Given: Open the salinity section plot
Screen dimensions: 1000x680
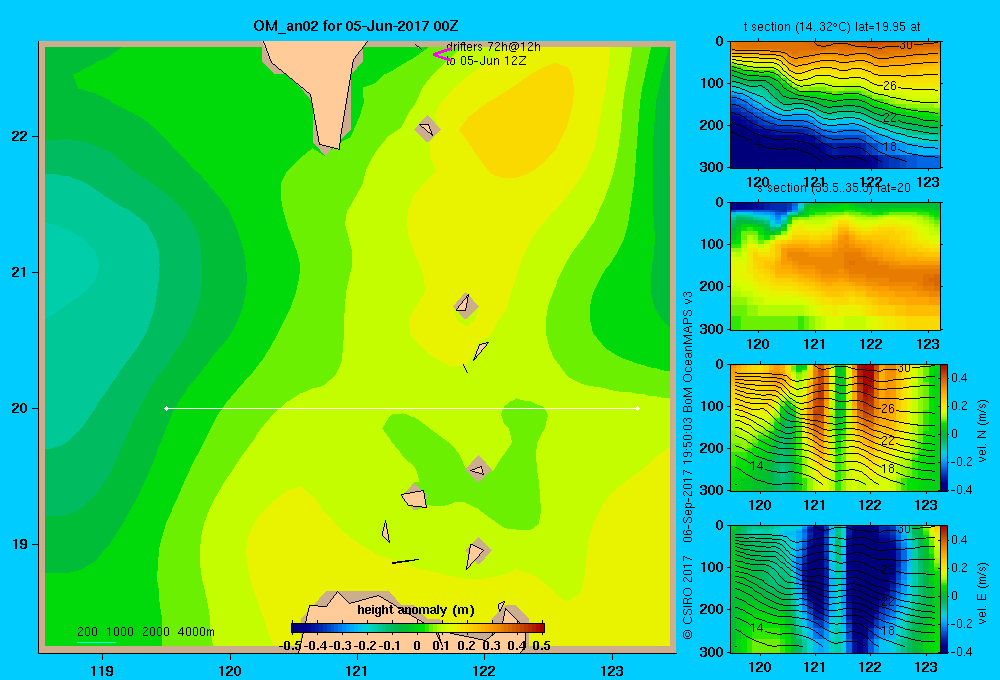Looking at the screenshot, I should pyautogui.click(x=835, y=266).
